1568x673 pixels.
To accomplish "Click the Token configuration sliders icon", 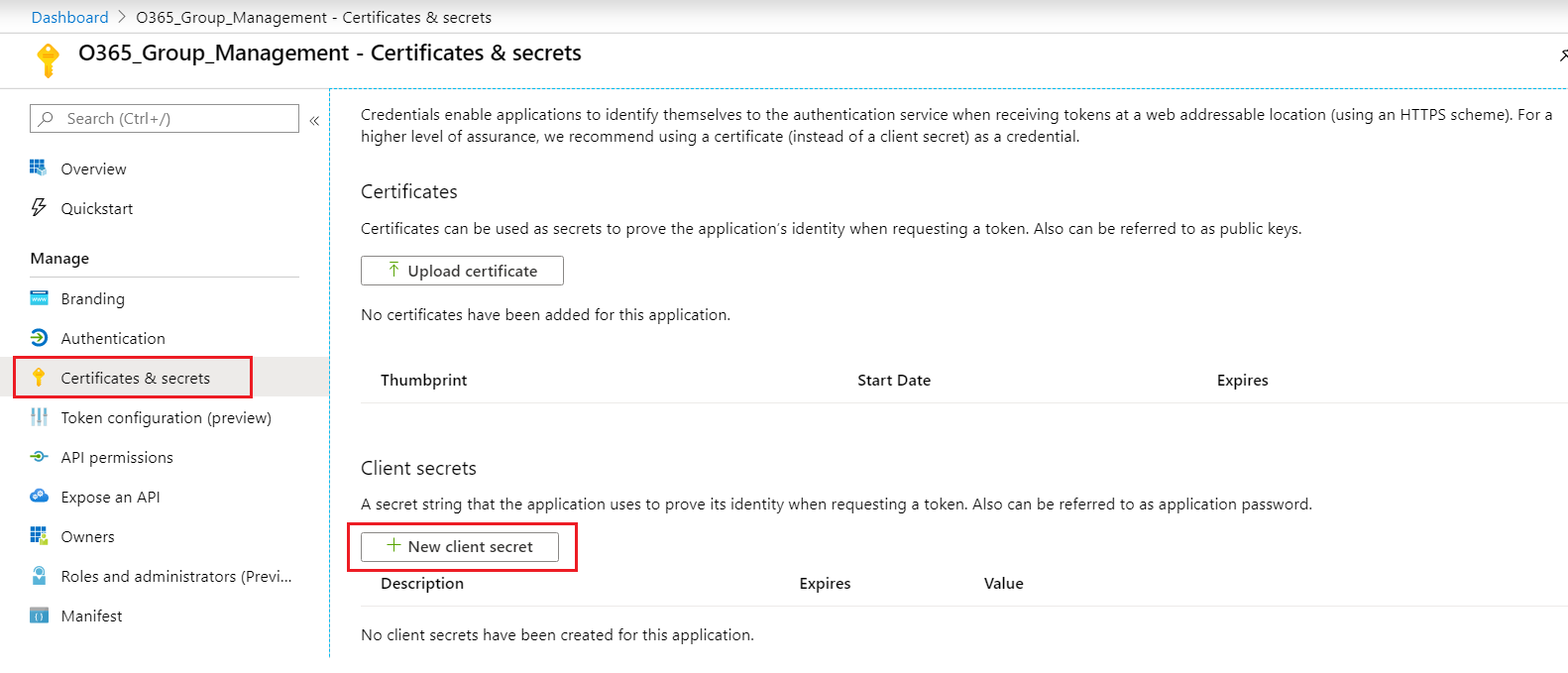I will (x=39, y=417).
